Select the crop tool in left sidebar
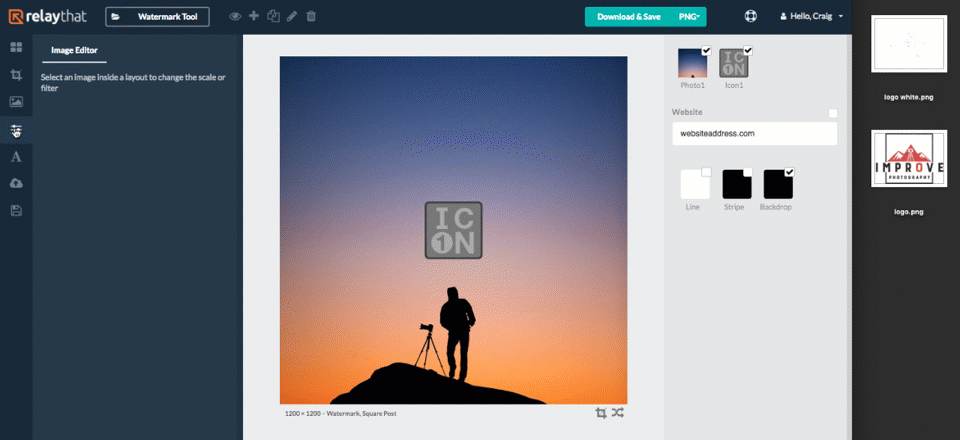960x440 pixels. (x=17, y=75)
